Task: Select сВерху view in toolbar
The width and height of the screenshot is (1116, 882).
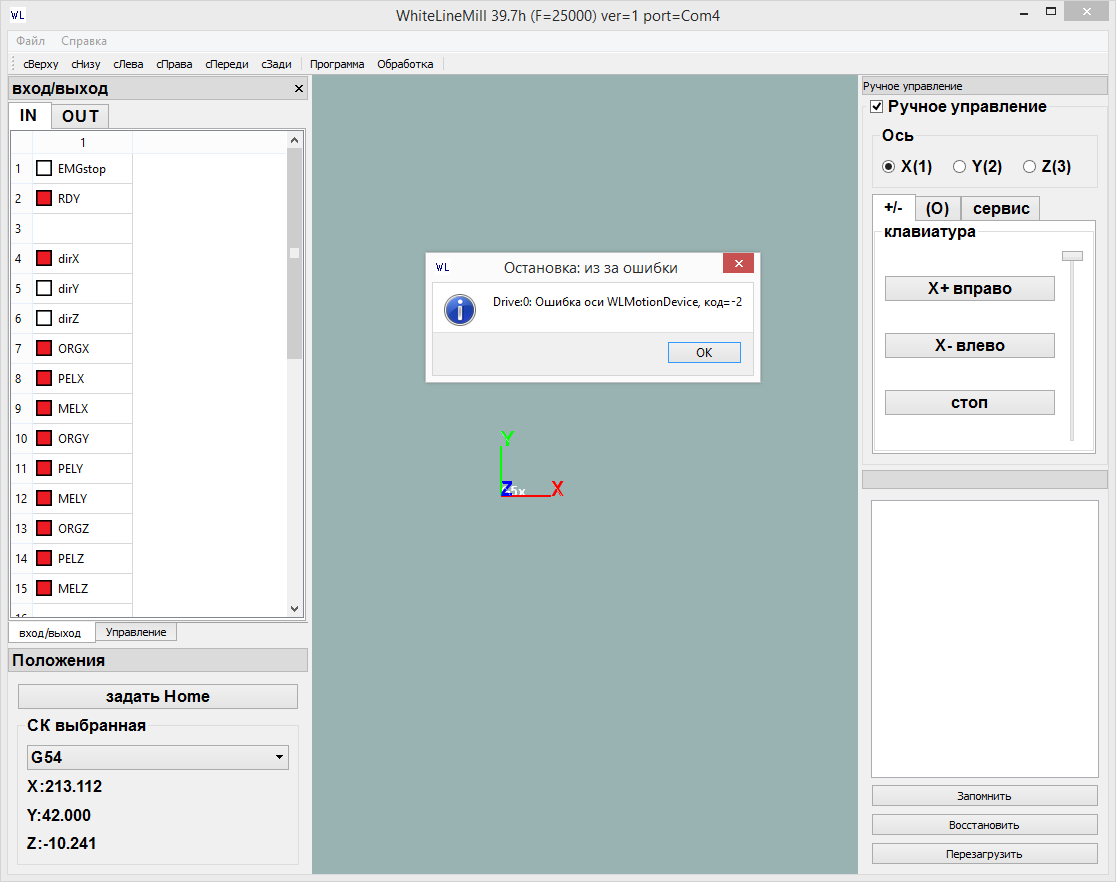Action: click(x=41, y=64)
